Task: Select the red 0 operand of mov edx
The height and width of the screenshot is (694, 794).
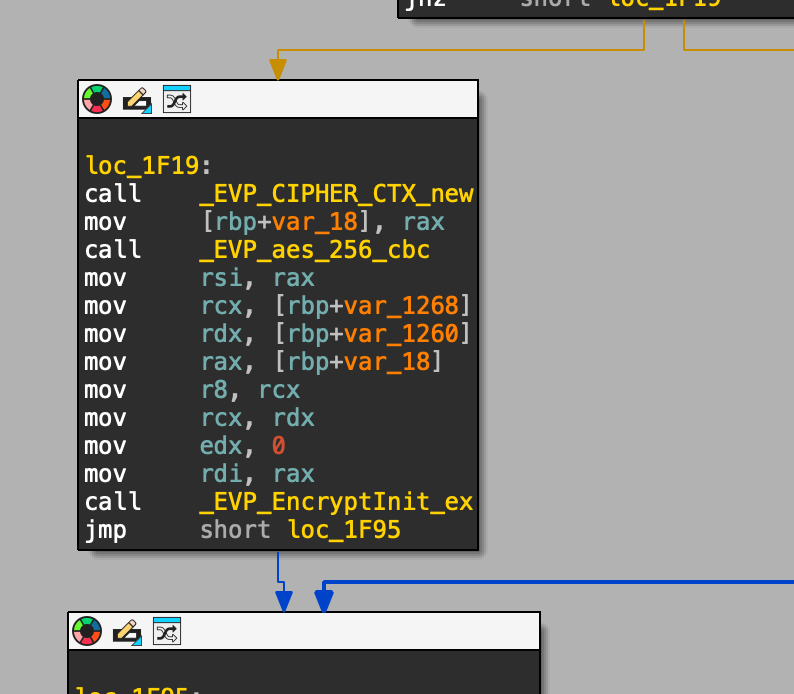Action: [x=279, y=446]
